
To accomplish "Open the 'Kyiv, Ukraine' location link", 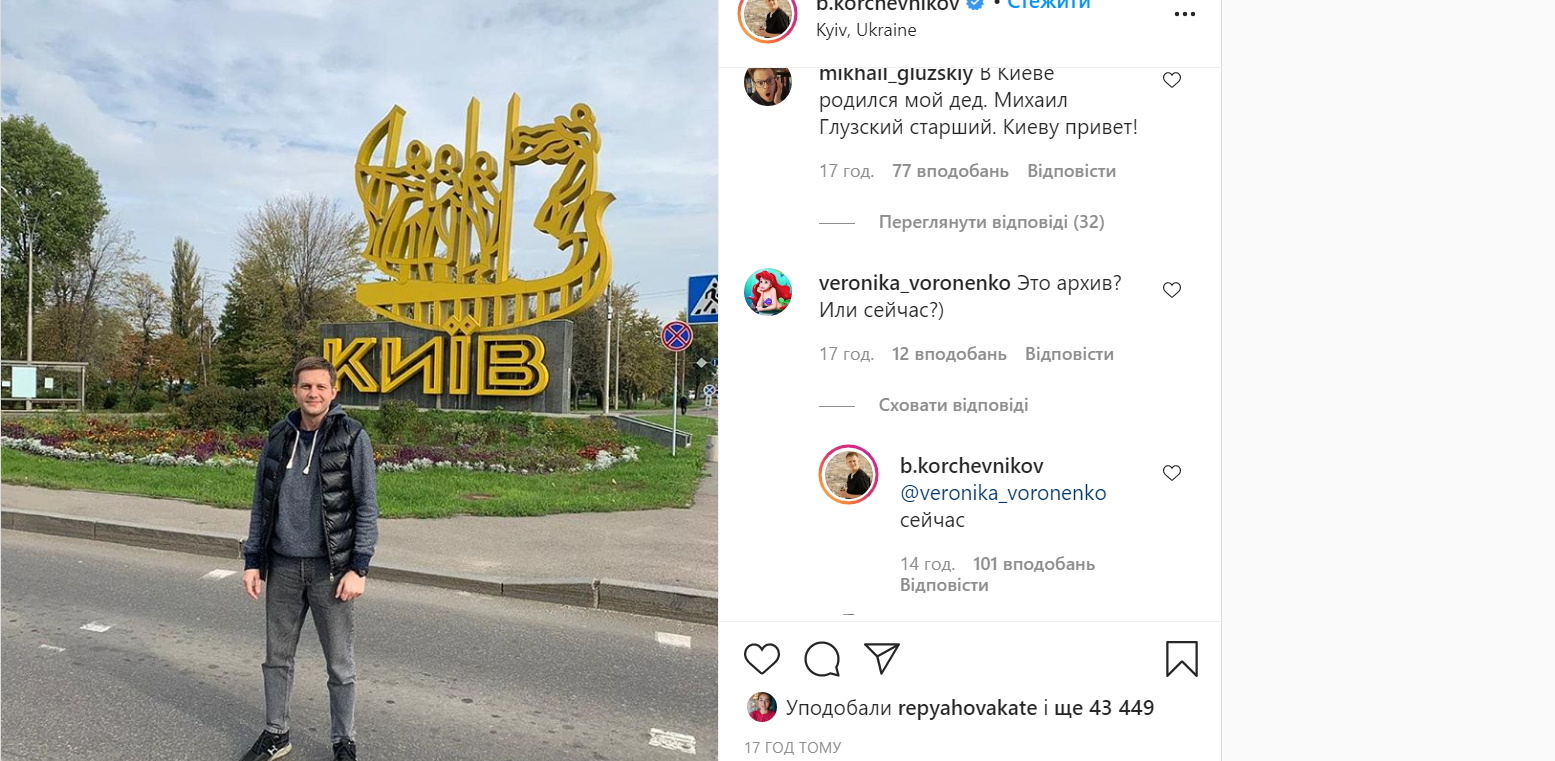I will (866, 30).
